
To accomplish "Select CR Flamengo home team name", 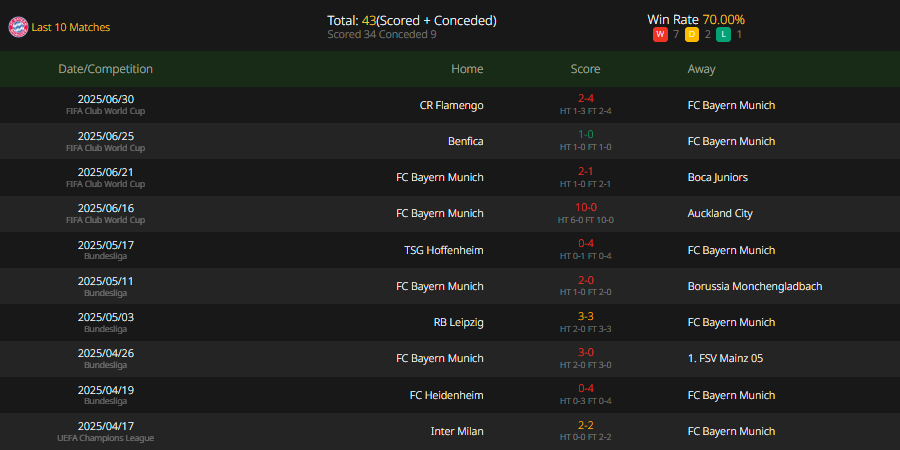I will tap(451, 105).
